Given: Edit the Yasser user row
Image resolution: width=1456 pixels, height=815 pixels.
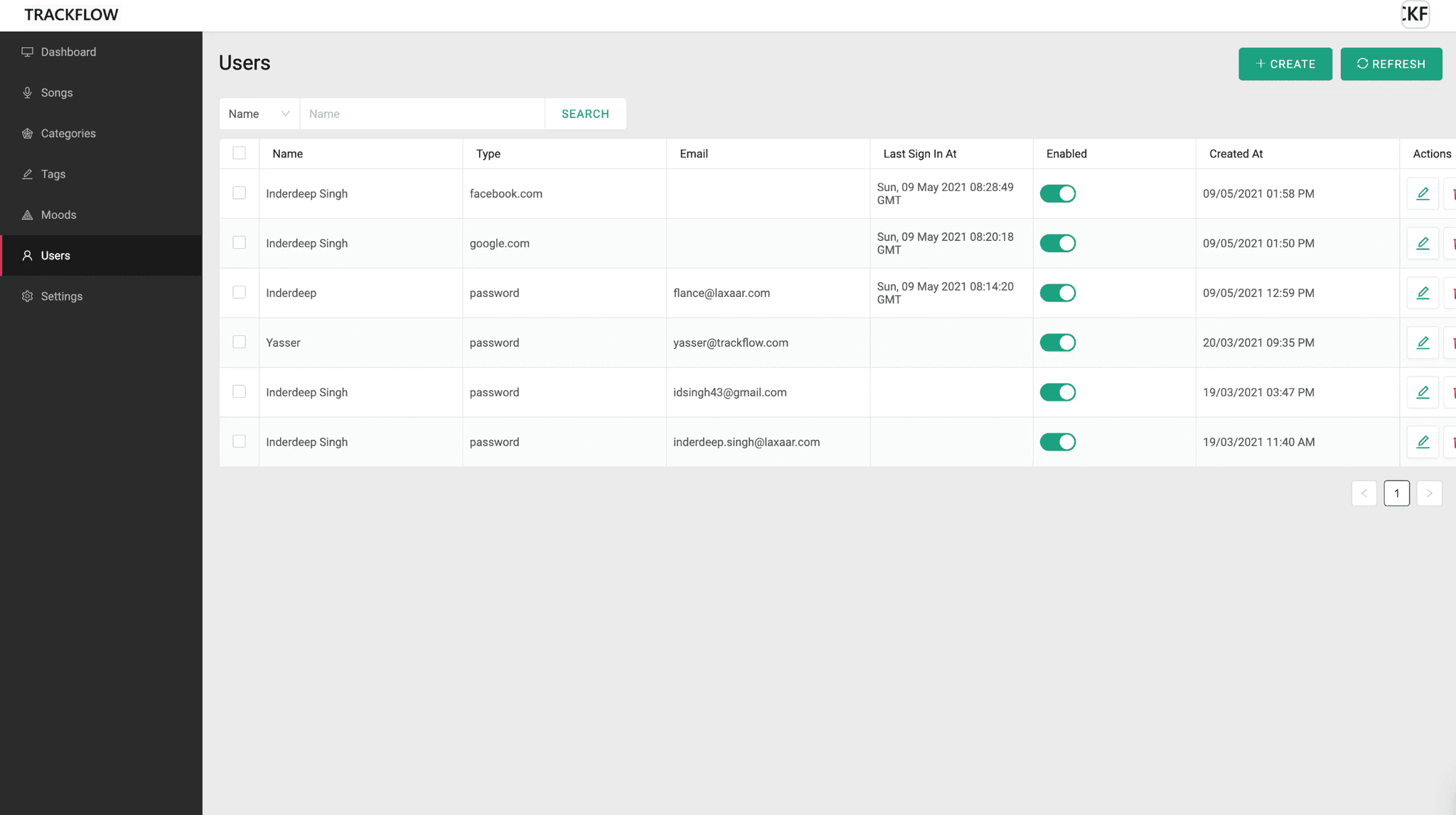Looking at the screenshot, I should pos(1423,342).
